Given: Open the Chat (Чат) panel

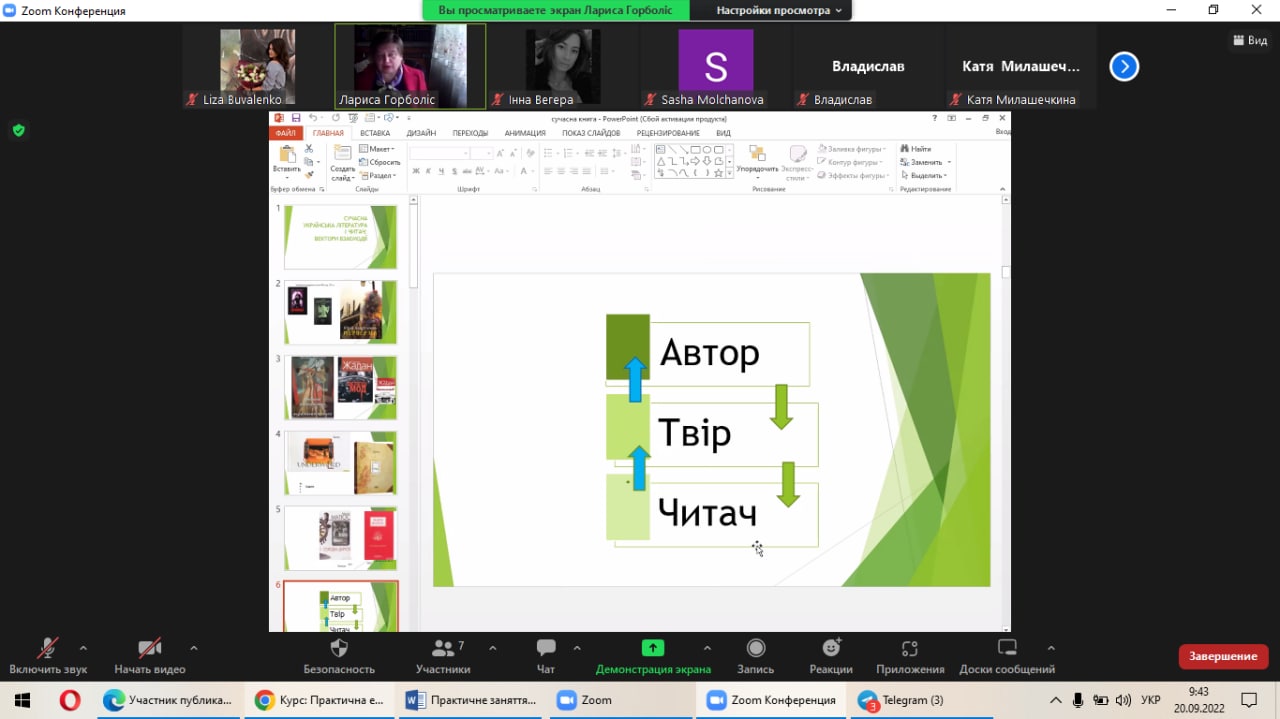Looking at the screenshot, I should (x=546, y=649).
